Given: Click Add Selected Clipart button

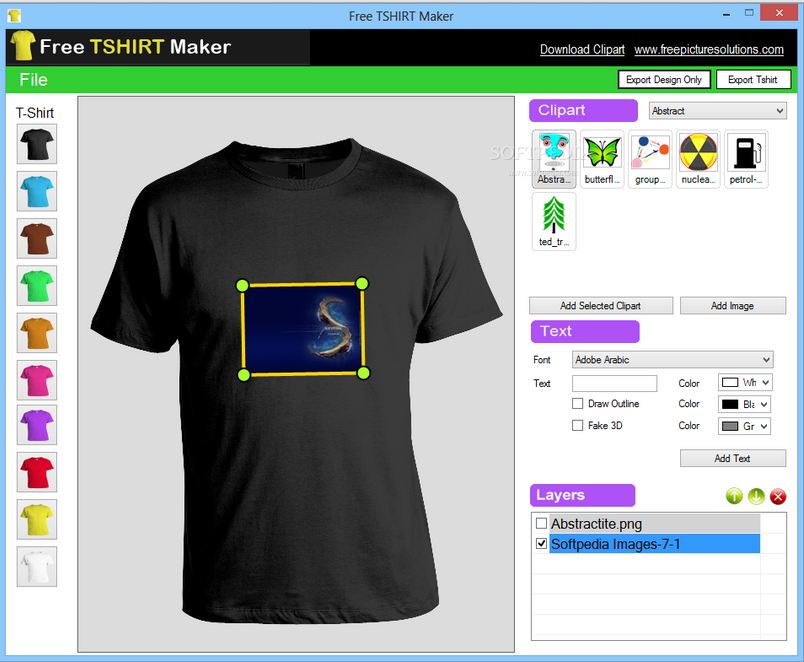Looking at the screenshot, I should pos(601,306).
